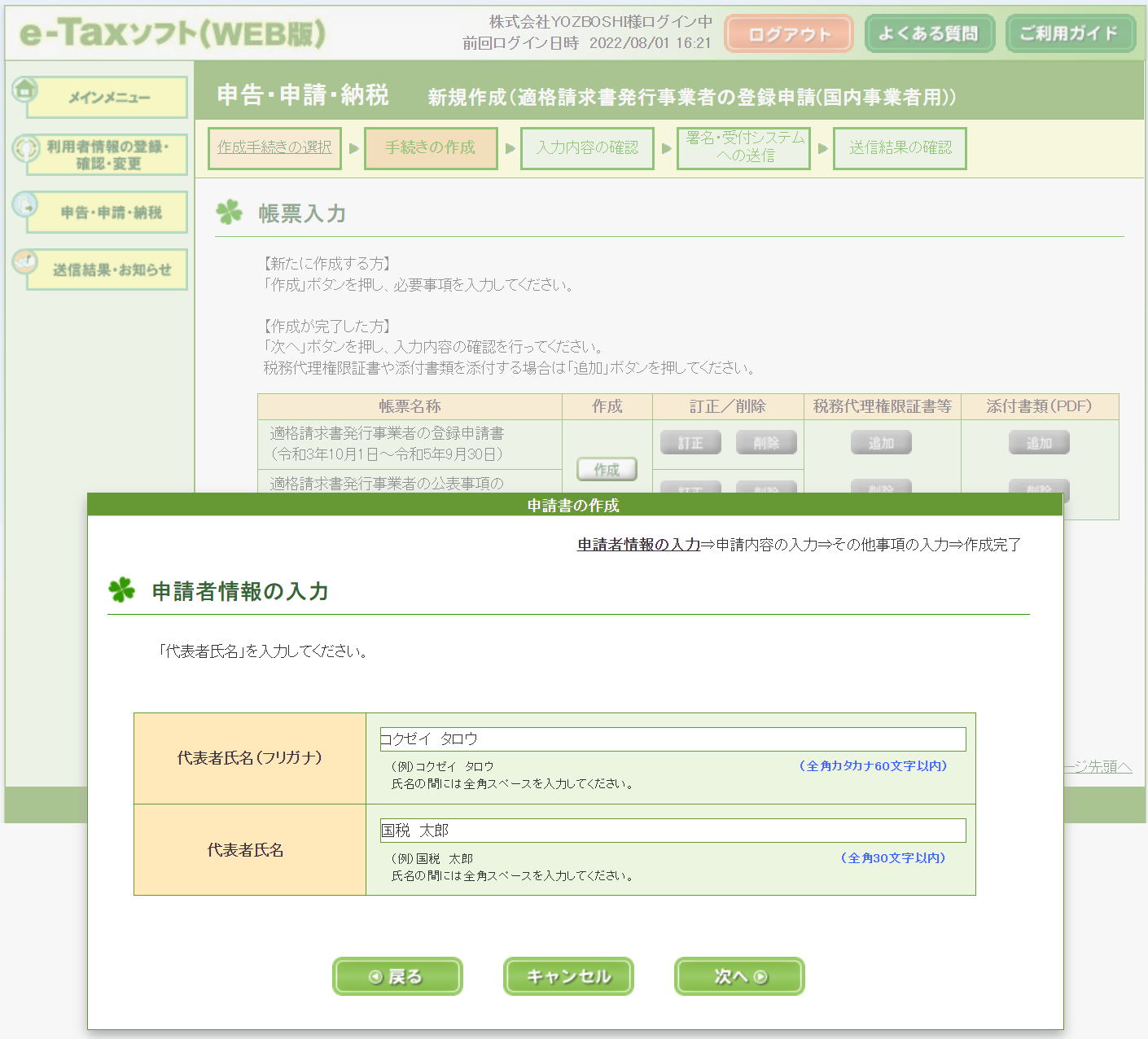Open メインメニュー in the sidebar
The width and height of the screenshot is (1148, 1039).
tap(107, 98)
